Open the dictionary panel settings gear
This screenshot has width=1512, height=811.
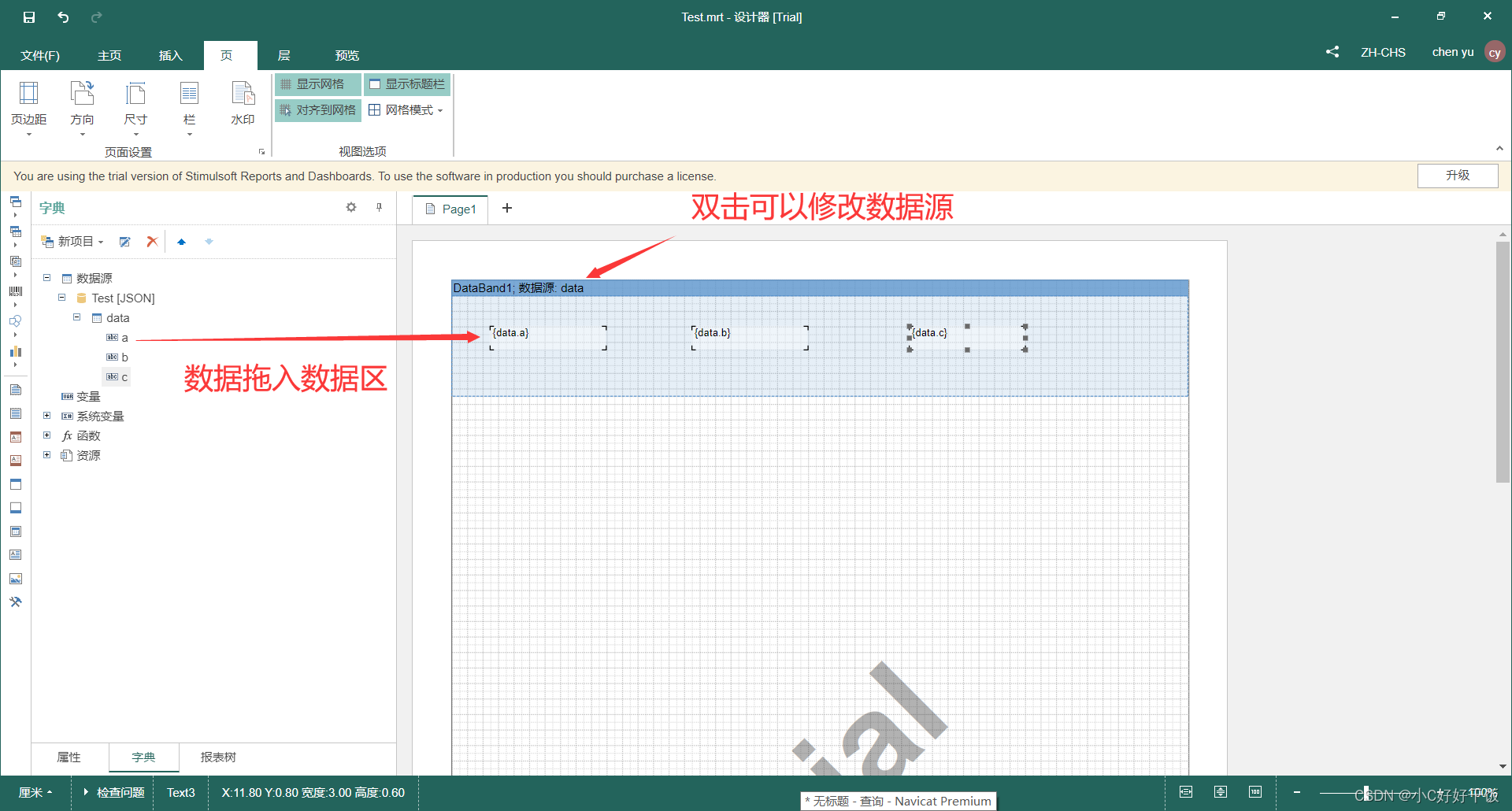[x=351, y=207]
